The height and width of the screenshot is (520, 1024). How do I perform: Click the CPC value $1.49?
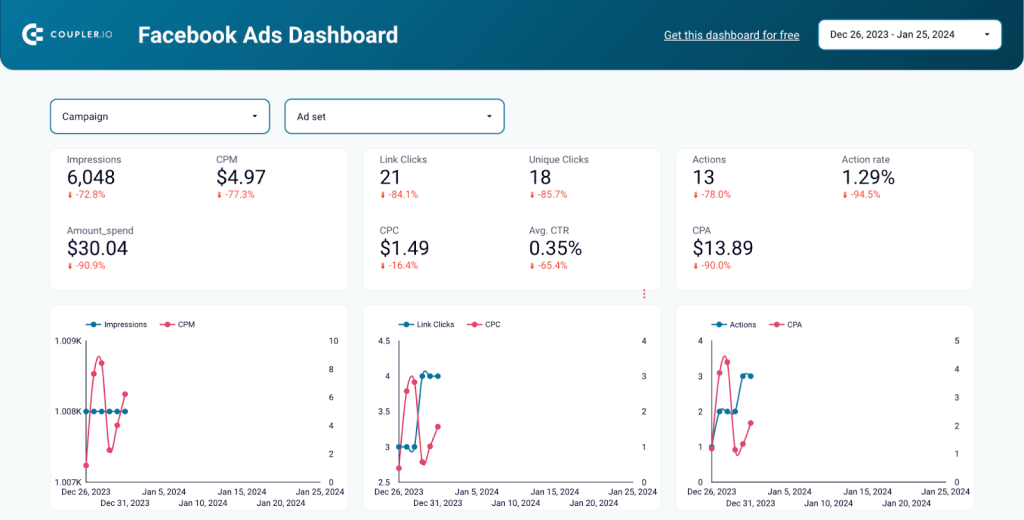[404, 248]
